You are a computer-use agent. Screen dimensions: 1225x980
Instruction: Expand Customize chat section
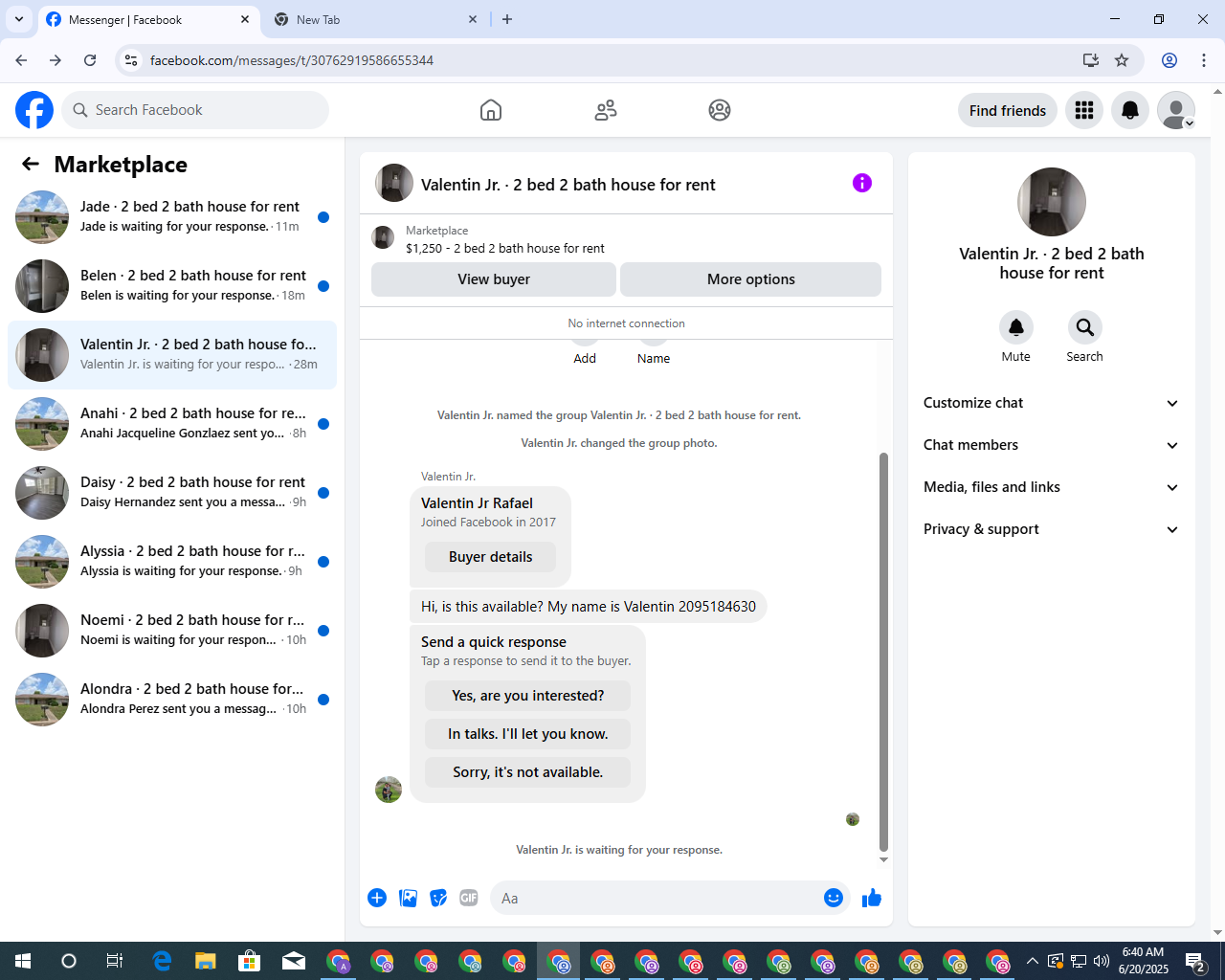(x=1052, y=403)
